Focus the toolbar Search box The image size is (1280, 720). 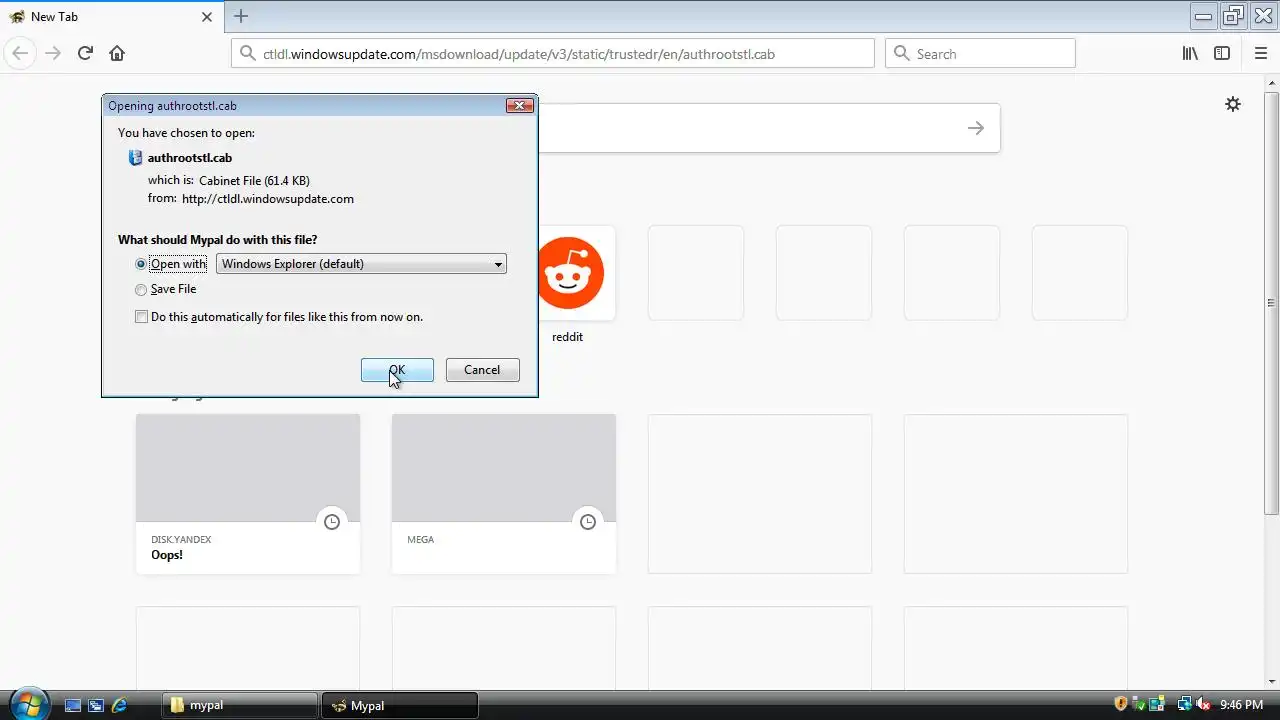click(980, 54)
